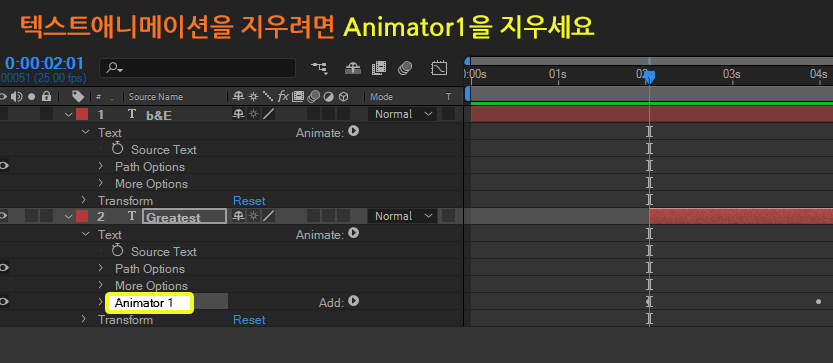Toggle shy switch on layer Greatest

239,216
